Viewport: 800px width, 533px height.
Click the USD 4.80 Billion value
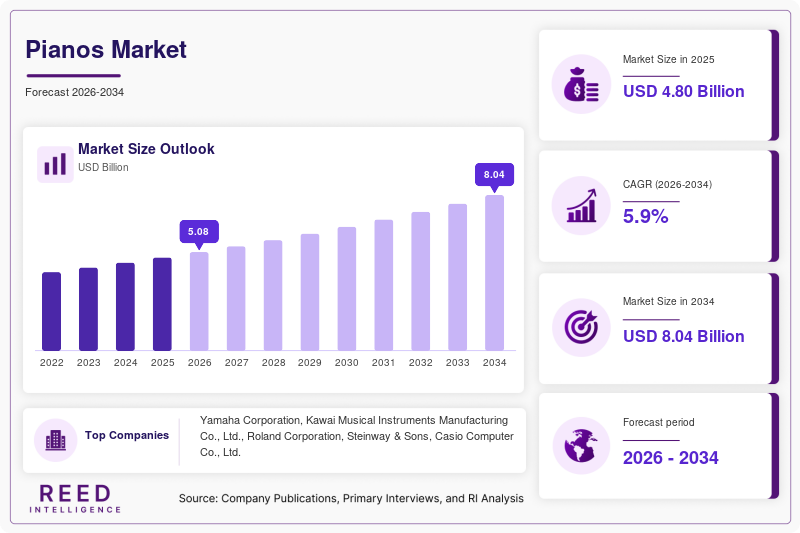coord(684,91)
